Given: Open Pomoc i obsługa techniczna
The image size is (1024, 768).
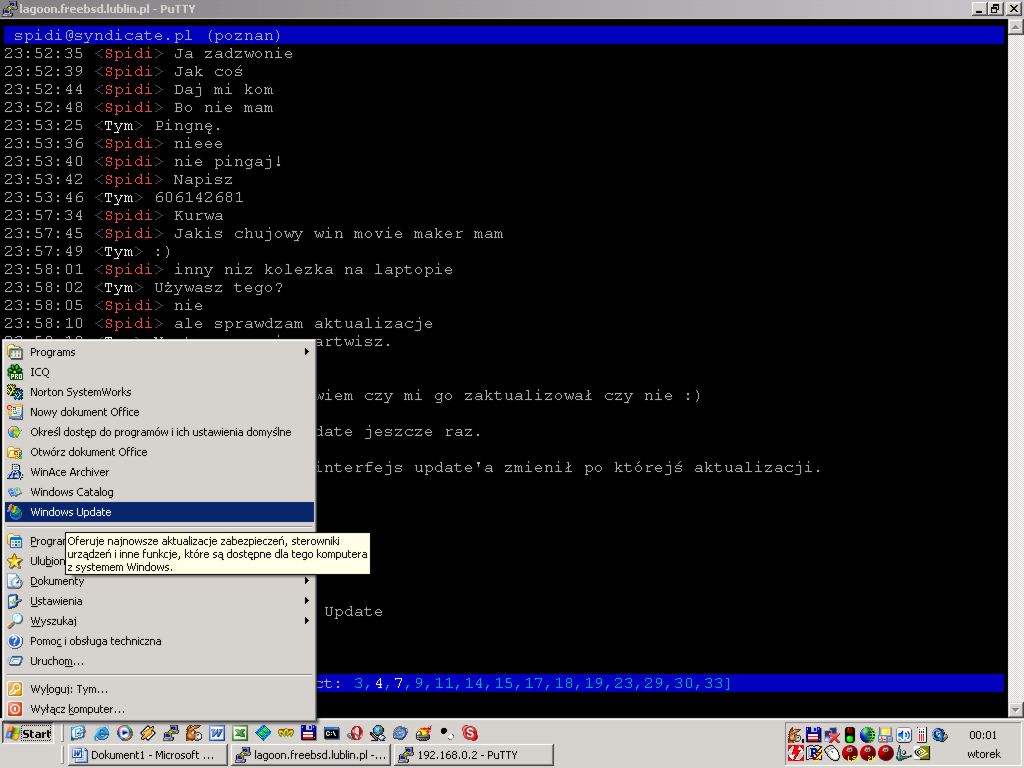Looking at the screenshot, I should [159, 641].
